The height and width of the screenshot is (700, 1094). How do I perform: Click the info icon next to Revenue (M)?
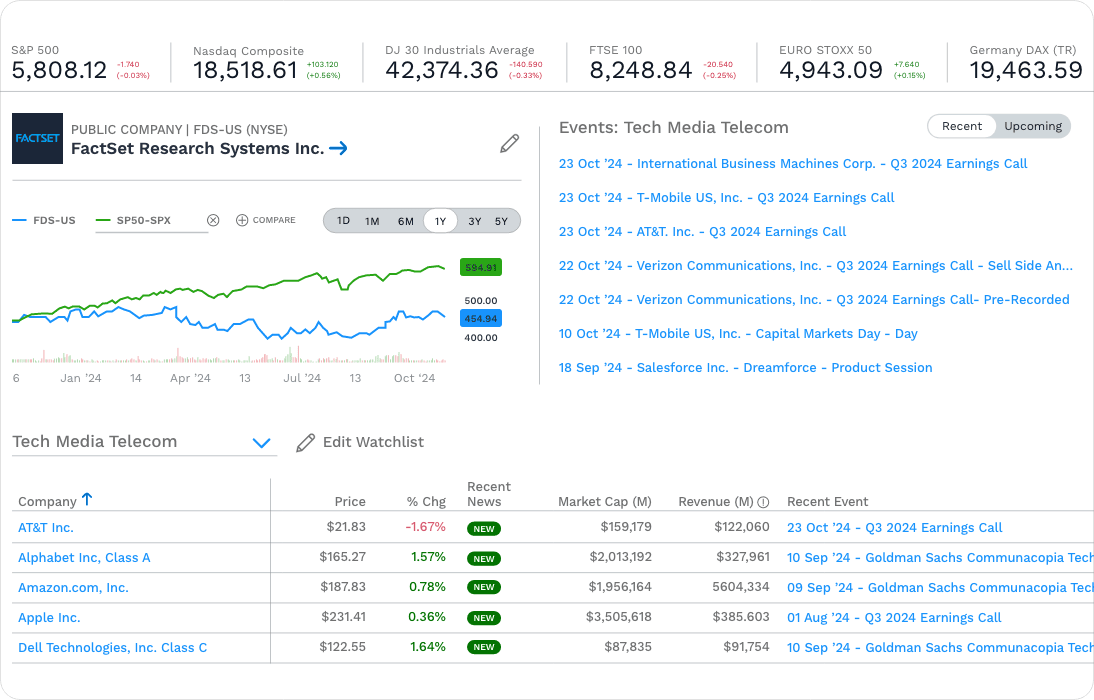(x=763, y=501)
